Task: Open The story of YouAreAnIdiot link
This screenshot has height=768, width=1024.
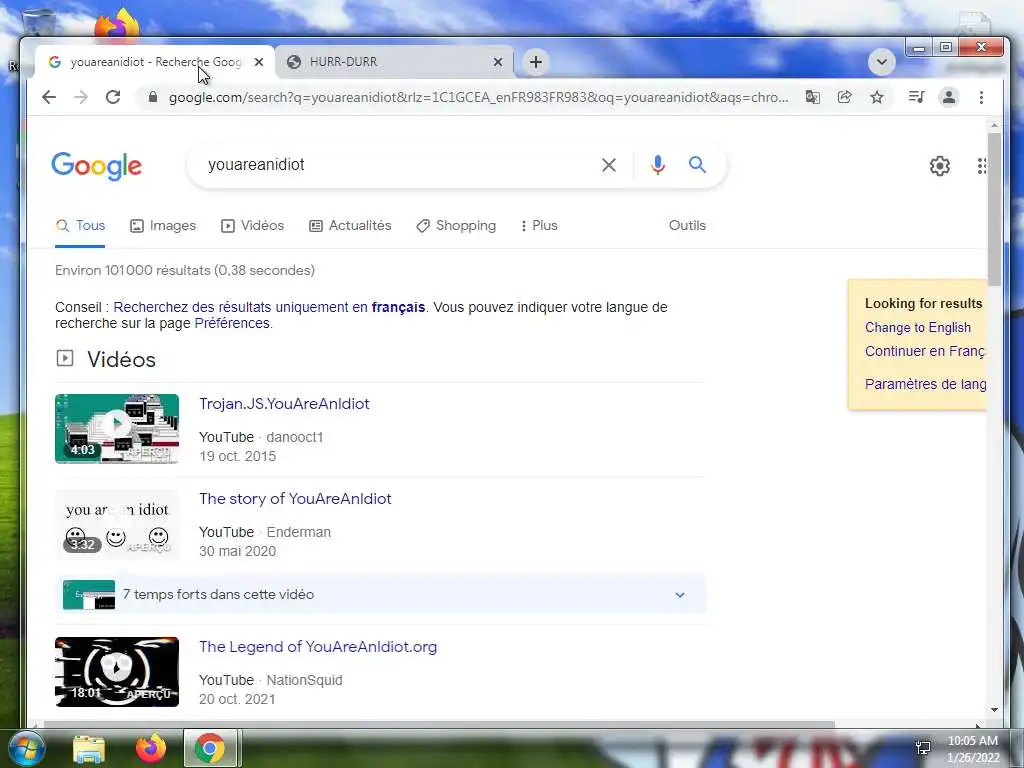Action: [295, 499]
